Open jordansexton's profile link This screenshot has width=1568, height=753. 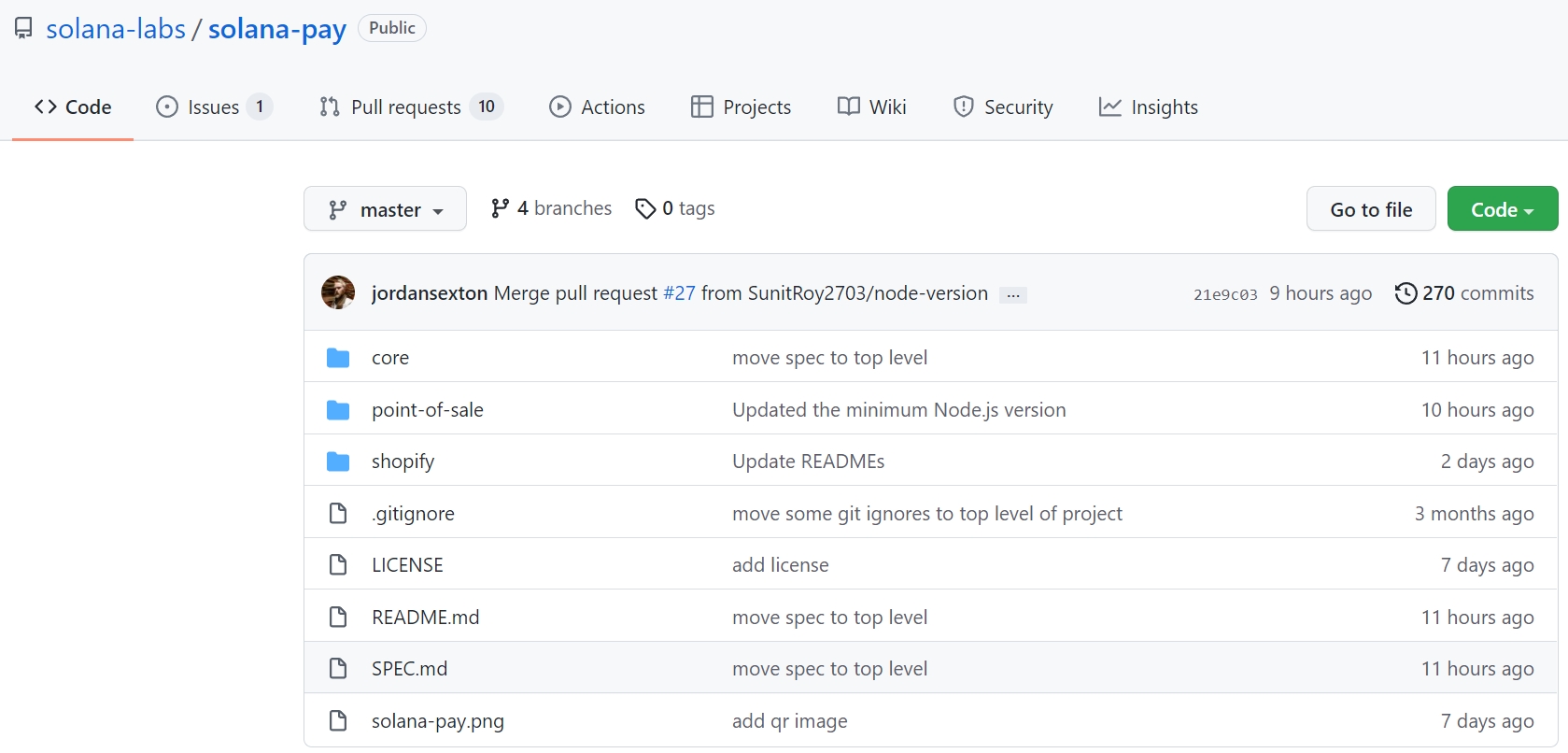[x=429, y=293]
